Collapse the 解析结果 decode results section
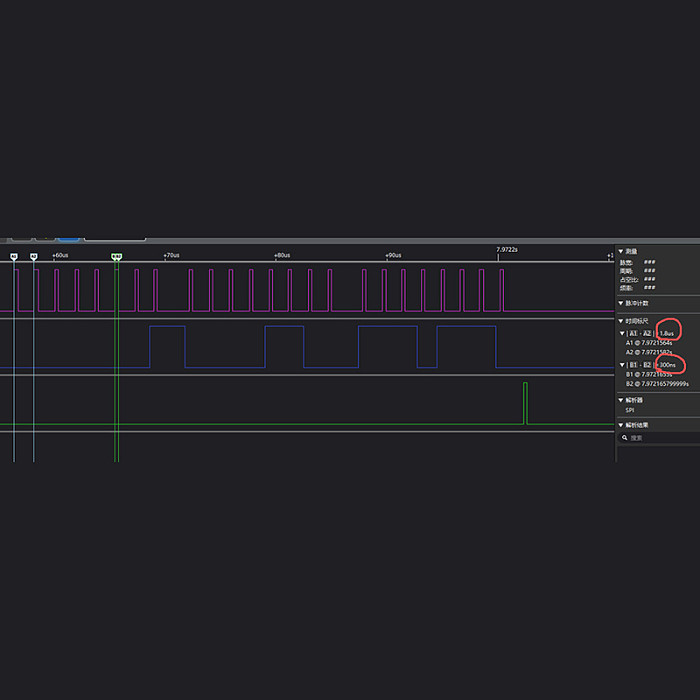 click(x=621, y=425)
